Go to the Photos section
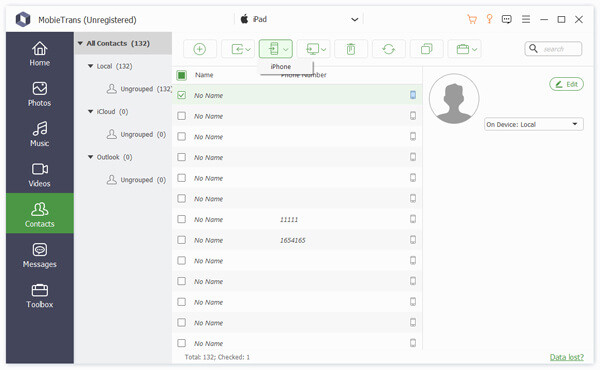600x370 pixels. pos(40,94)
